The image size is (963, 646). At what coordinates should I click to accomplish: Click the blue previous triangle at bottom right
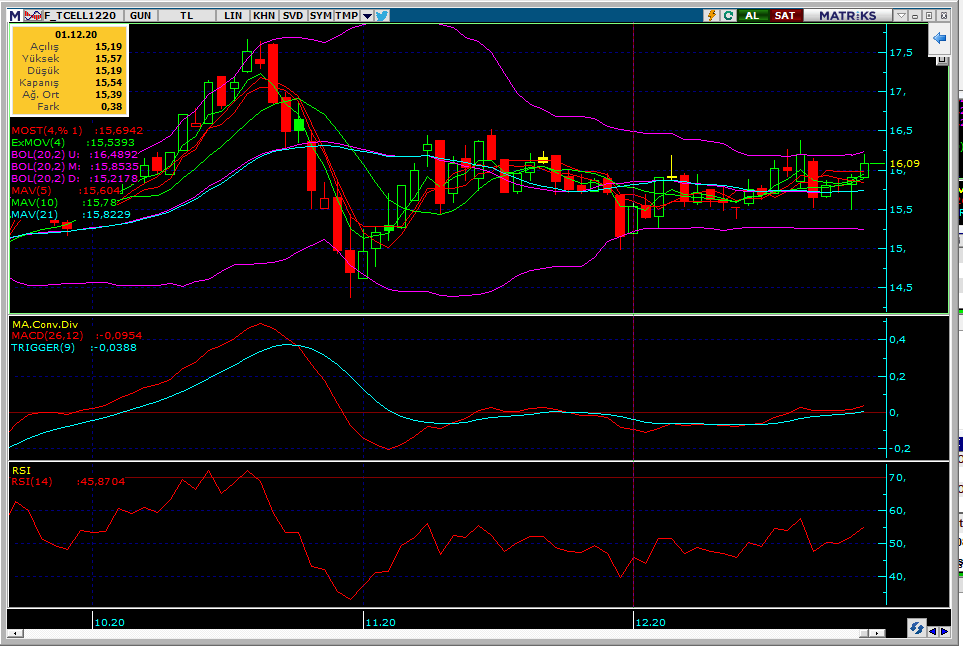[933, 631]
